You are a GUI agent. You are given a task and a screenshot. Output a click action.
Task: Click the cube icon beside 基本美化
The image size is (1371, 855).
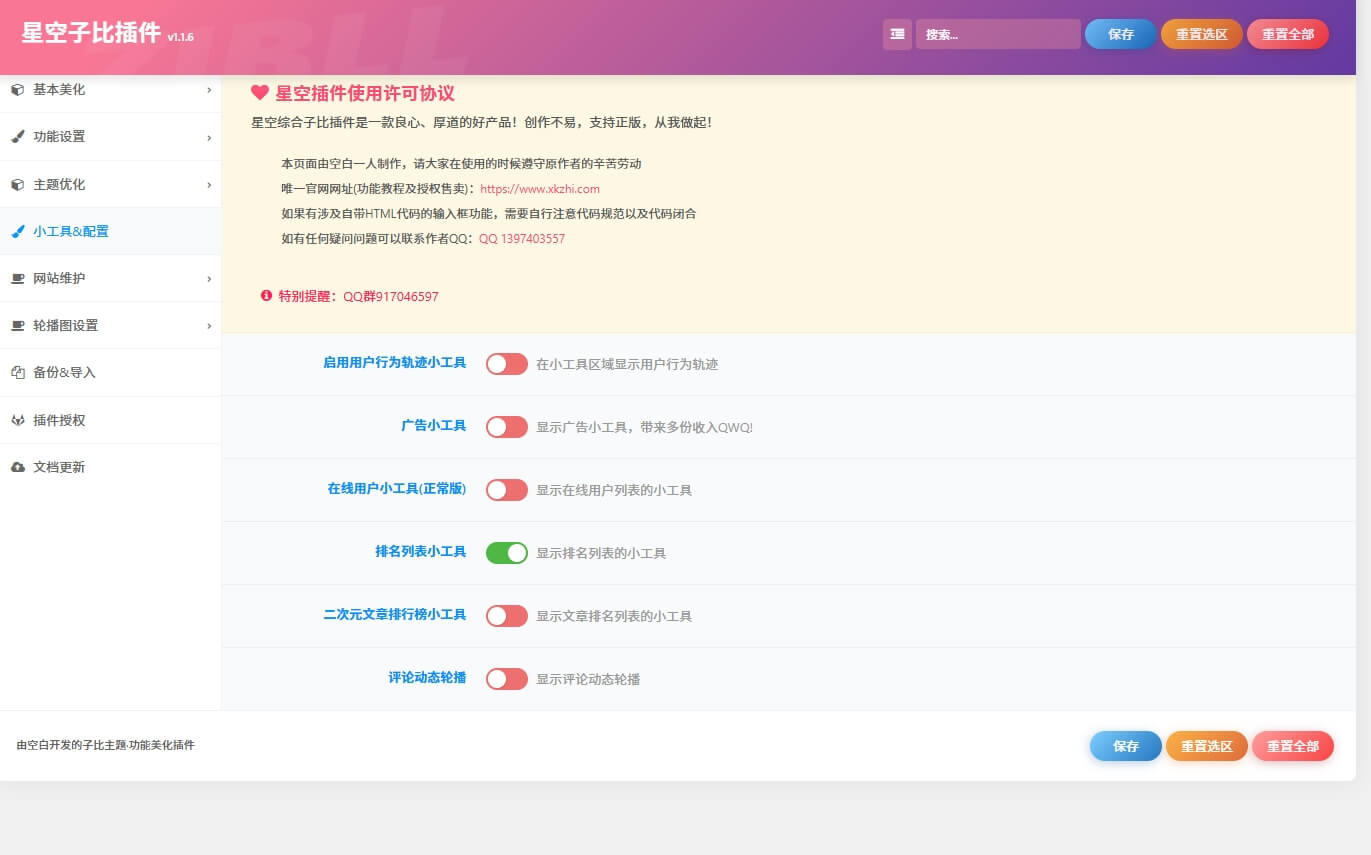point(17,90)
